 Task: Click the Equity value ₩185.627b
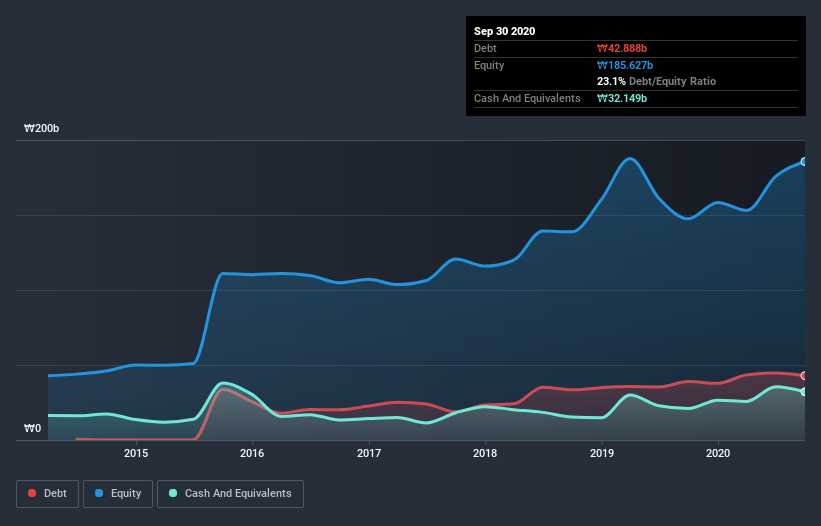625,65
